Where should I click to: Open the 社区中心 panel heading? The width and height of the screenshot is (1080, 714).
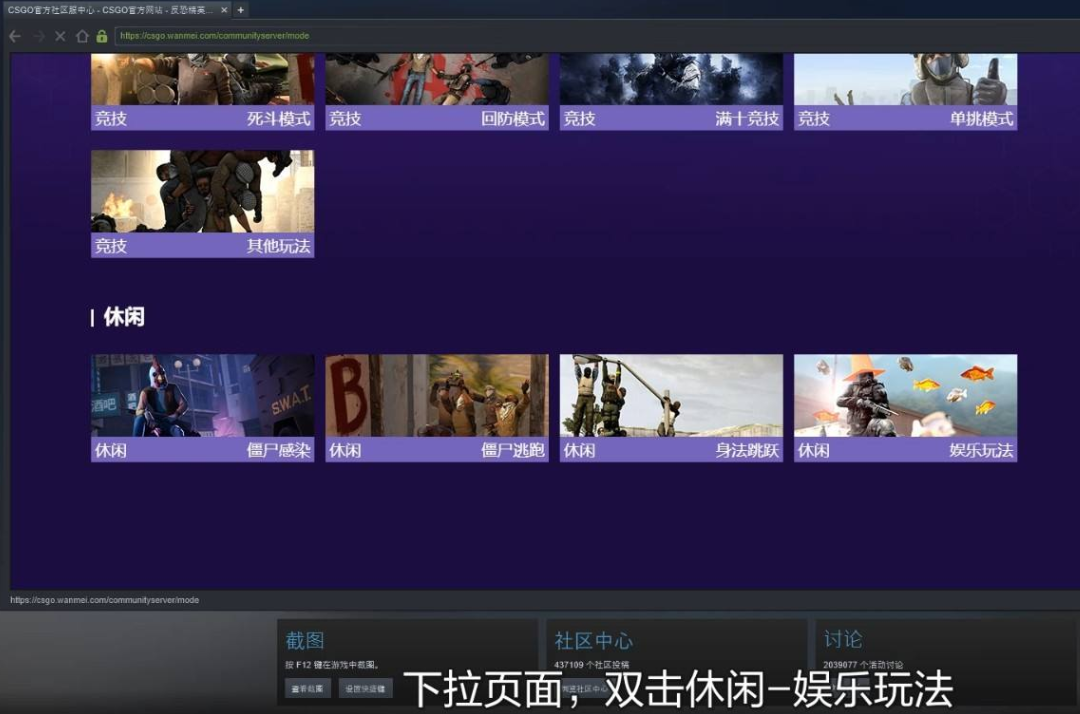pyautogui.click(x=593, y=640)
